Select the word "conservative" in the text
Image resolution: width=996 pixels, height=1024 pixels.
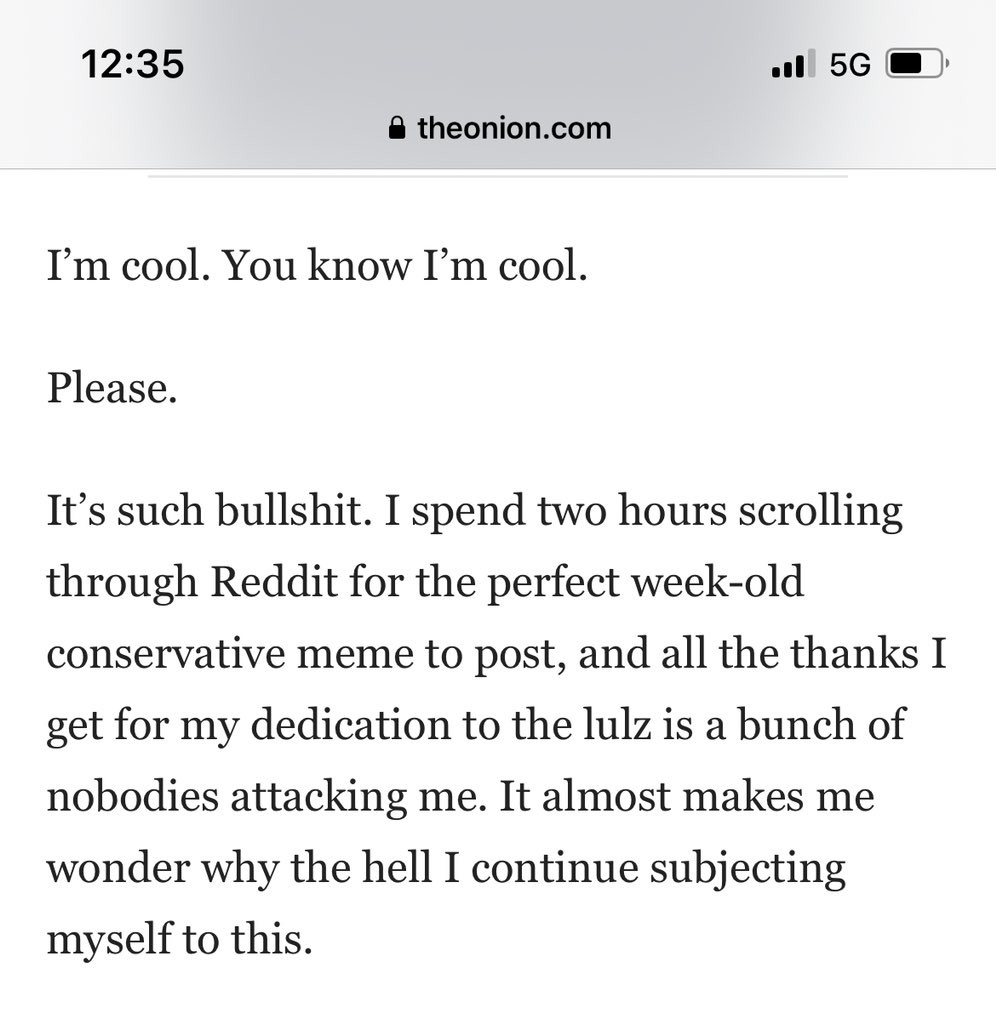click(165, 654)
